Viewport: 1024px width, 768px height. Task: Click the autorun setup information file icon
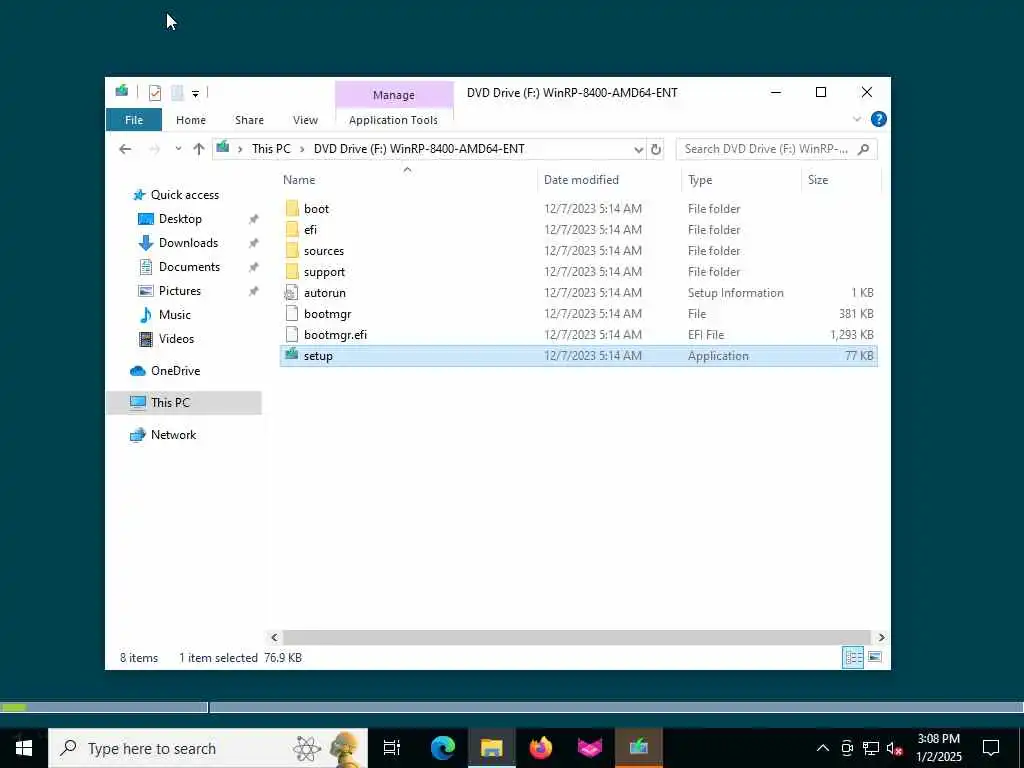tap(292, 293)
